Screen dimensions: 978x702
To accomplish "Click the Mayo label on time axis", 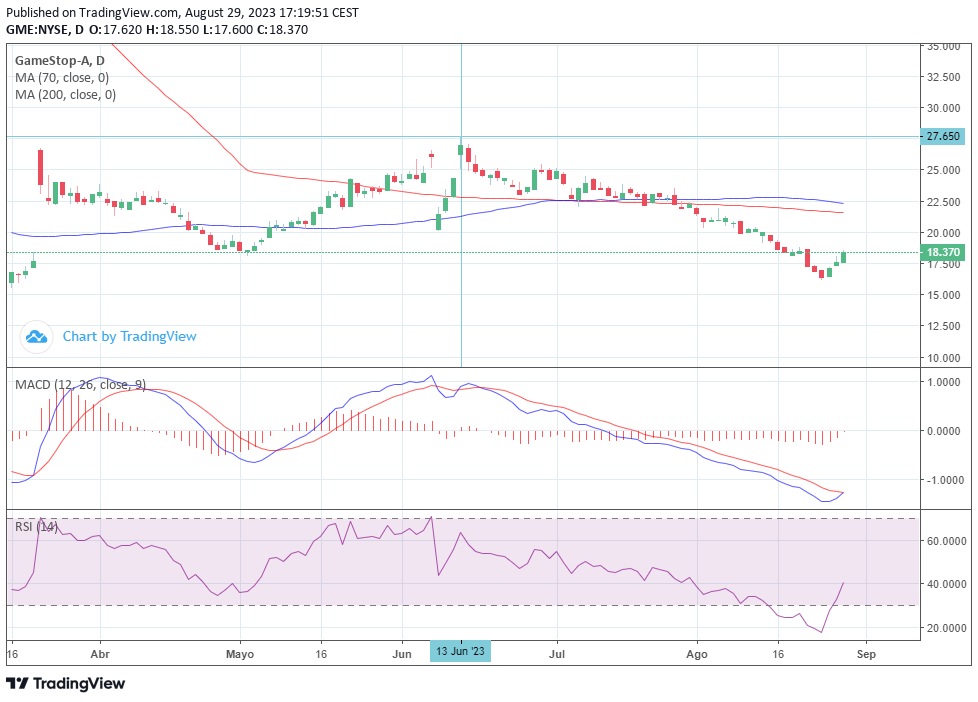I will [240, 654].
